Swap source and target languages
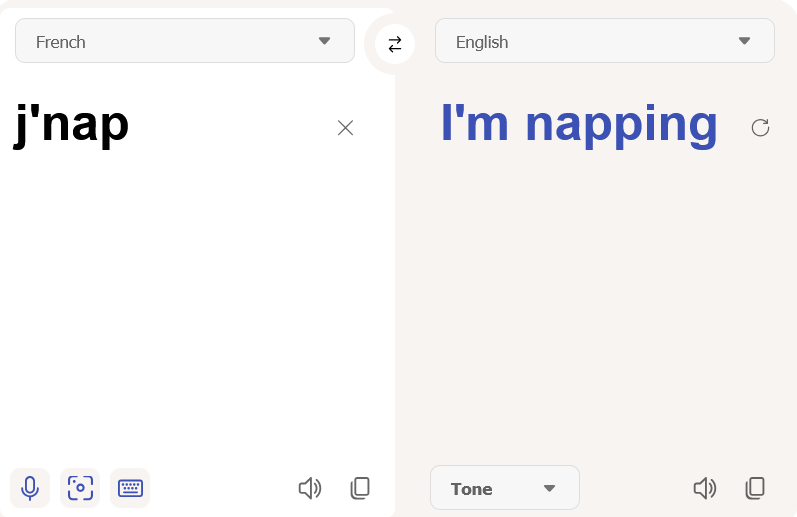Image resolution: width=797 pixels, height=517 pixels. (x=394, y=44)
